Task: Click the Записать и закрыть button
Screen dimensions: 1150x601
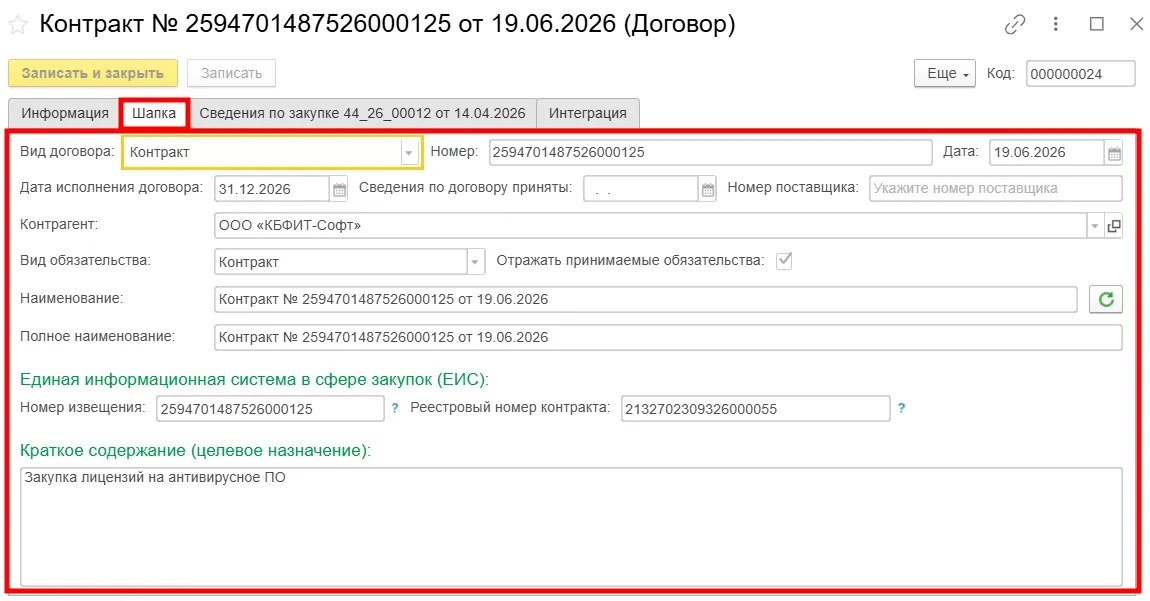Action: pyautogui.click(x=92, y=73)
